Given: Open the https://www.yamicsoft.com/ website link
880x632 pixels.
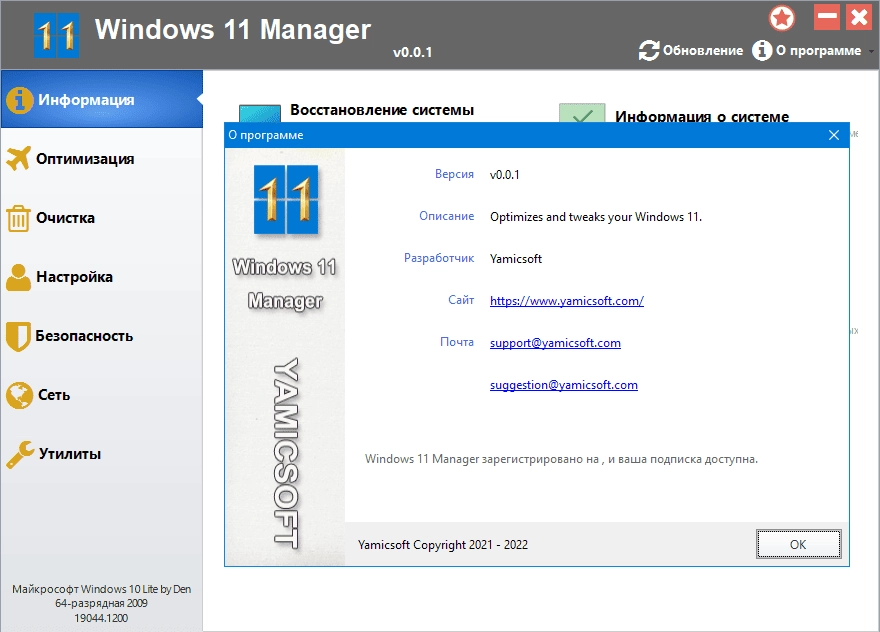Looking at the screenshot, I should coord(567,301).
